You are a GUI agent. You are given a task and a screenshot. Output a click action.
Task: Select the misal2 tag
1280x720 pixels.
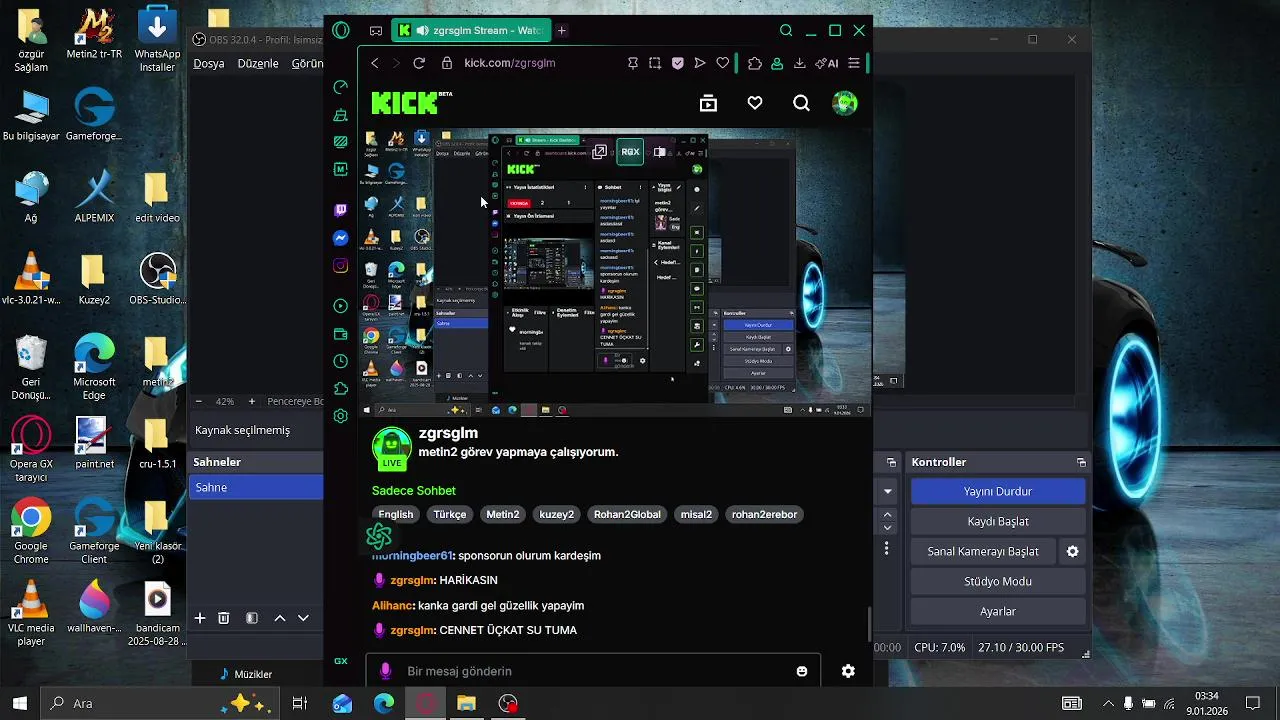(x=696, y=514)
